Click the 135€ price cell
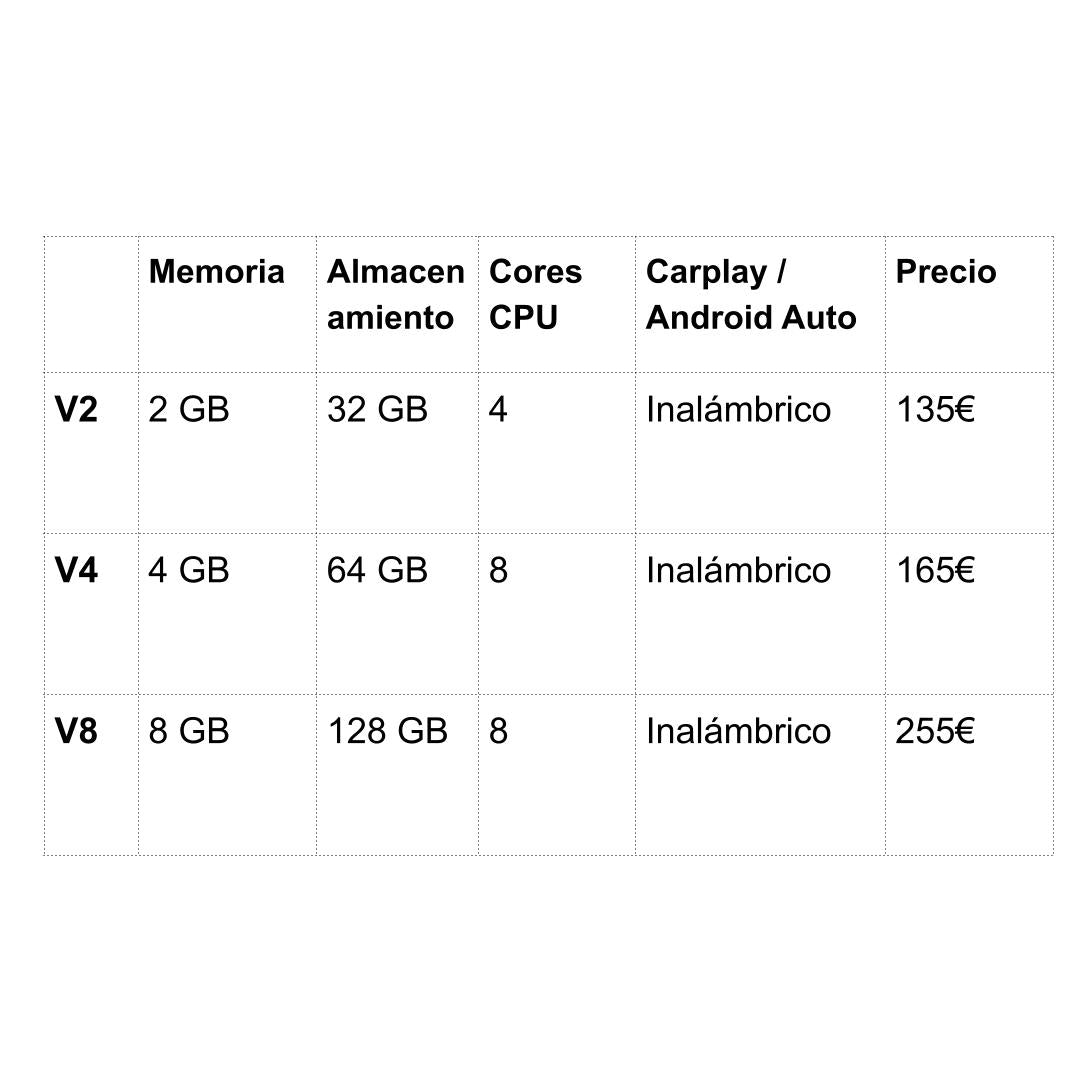Image resolution: width=1080 pixels, height=1080 pixels. [935, 410]
